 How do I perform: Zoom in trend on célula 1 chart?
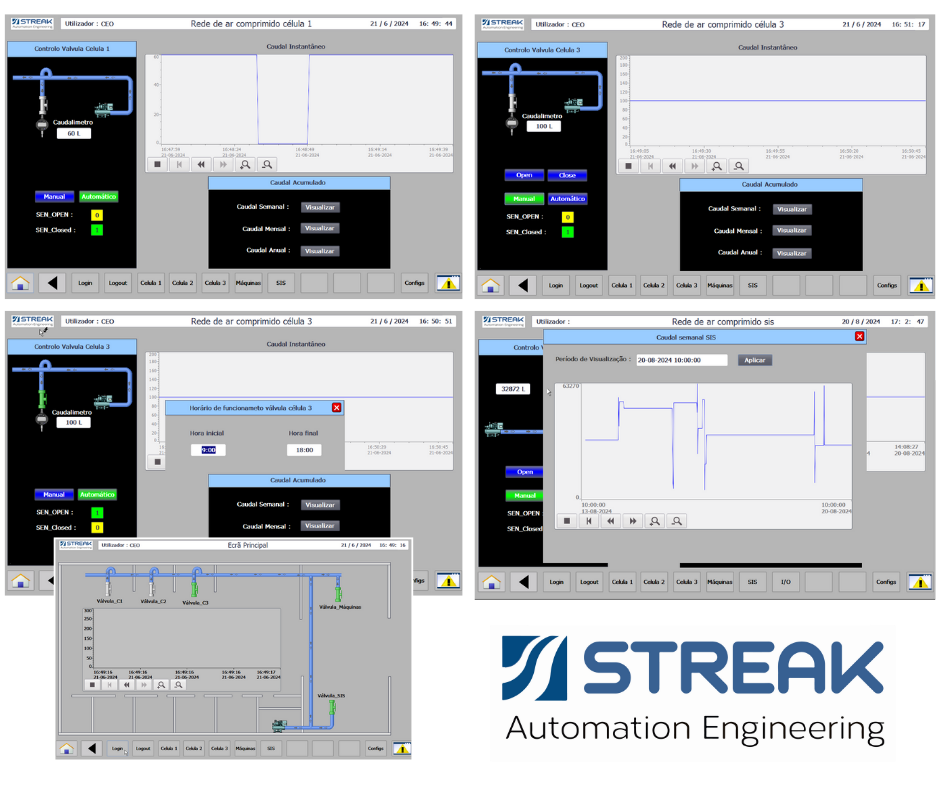point(244,164)
